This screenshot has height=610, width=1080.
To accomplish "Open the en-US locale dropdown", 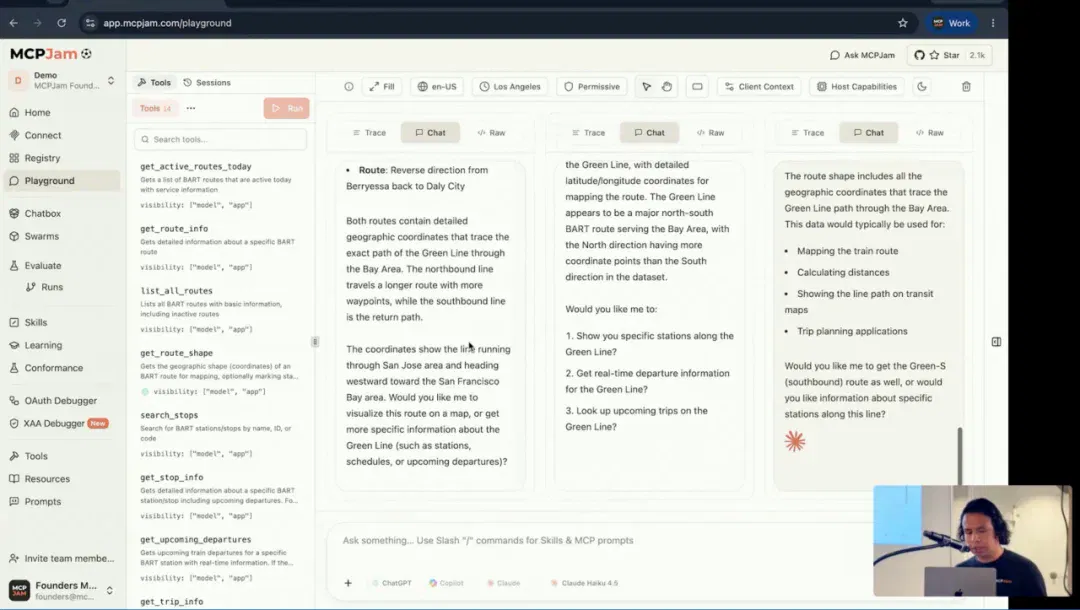I will click(x=437, y=87).
